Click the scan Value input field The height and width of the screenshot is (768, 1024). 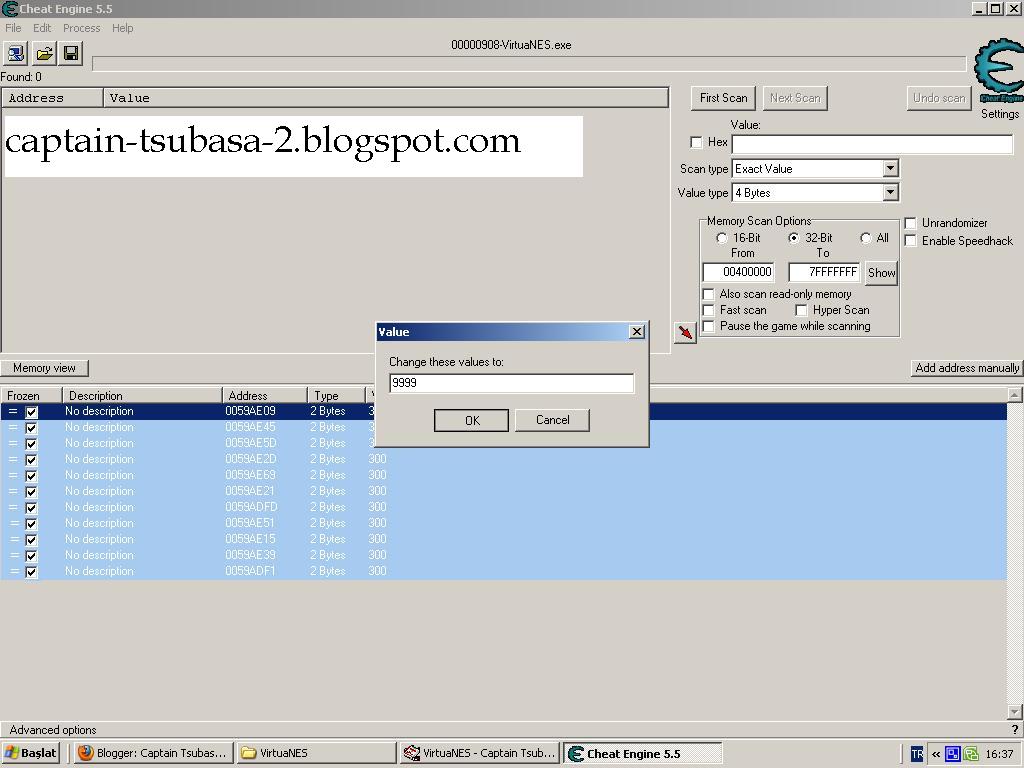point(872,144)
